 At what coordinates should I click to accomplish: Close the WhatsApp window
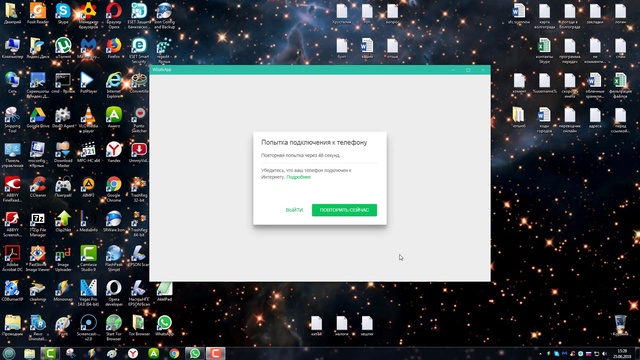click(x=483, y=70)
